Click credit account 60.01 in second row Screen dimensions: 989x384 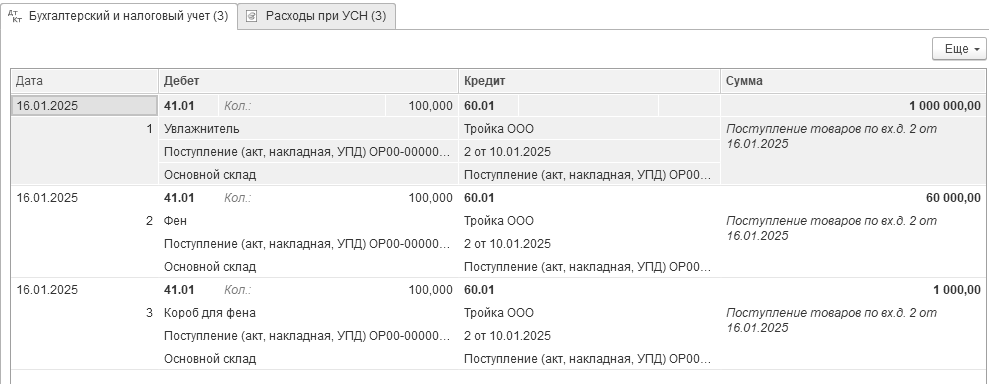pos(479,198)
